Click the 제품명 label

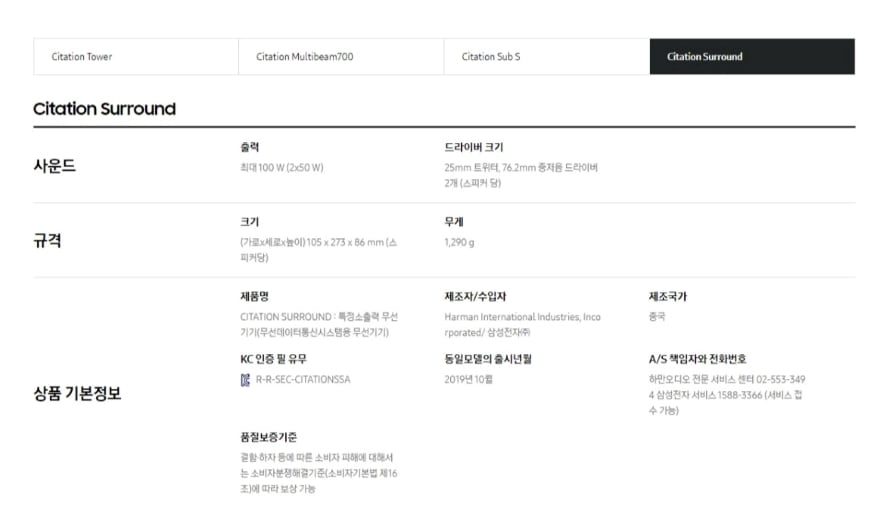254,297
